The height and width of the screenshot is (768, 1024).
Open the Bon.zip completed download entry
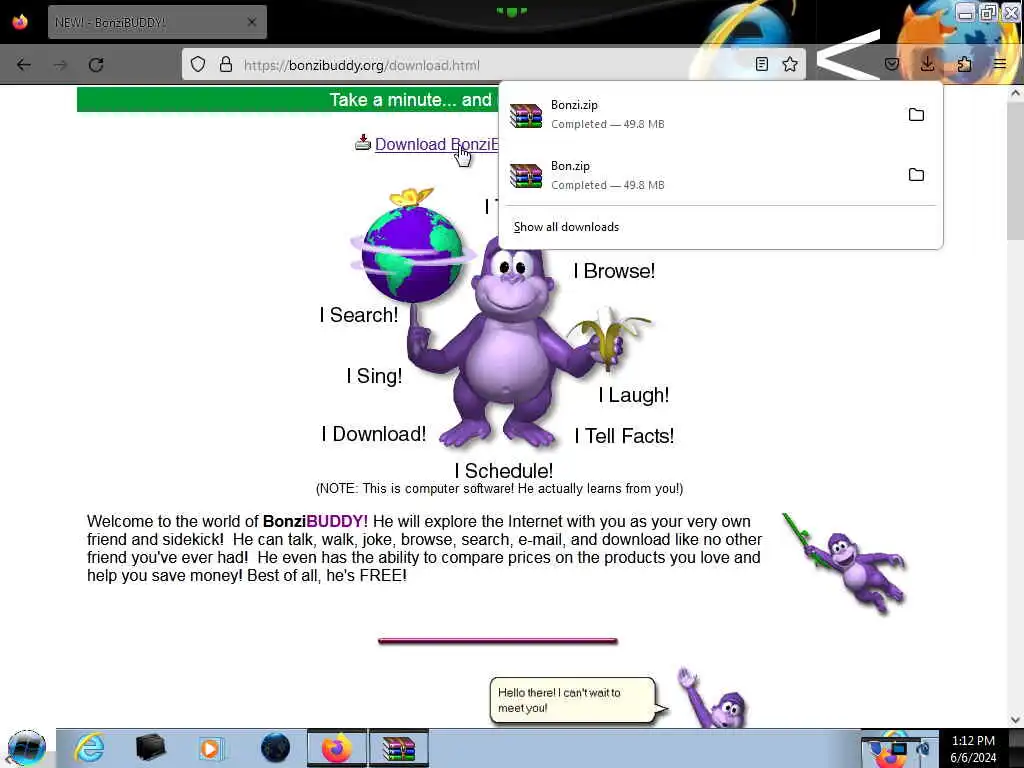coord(720,175)
